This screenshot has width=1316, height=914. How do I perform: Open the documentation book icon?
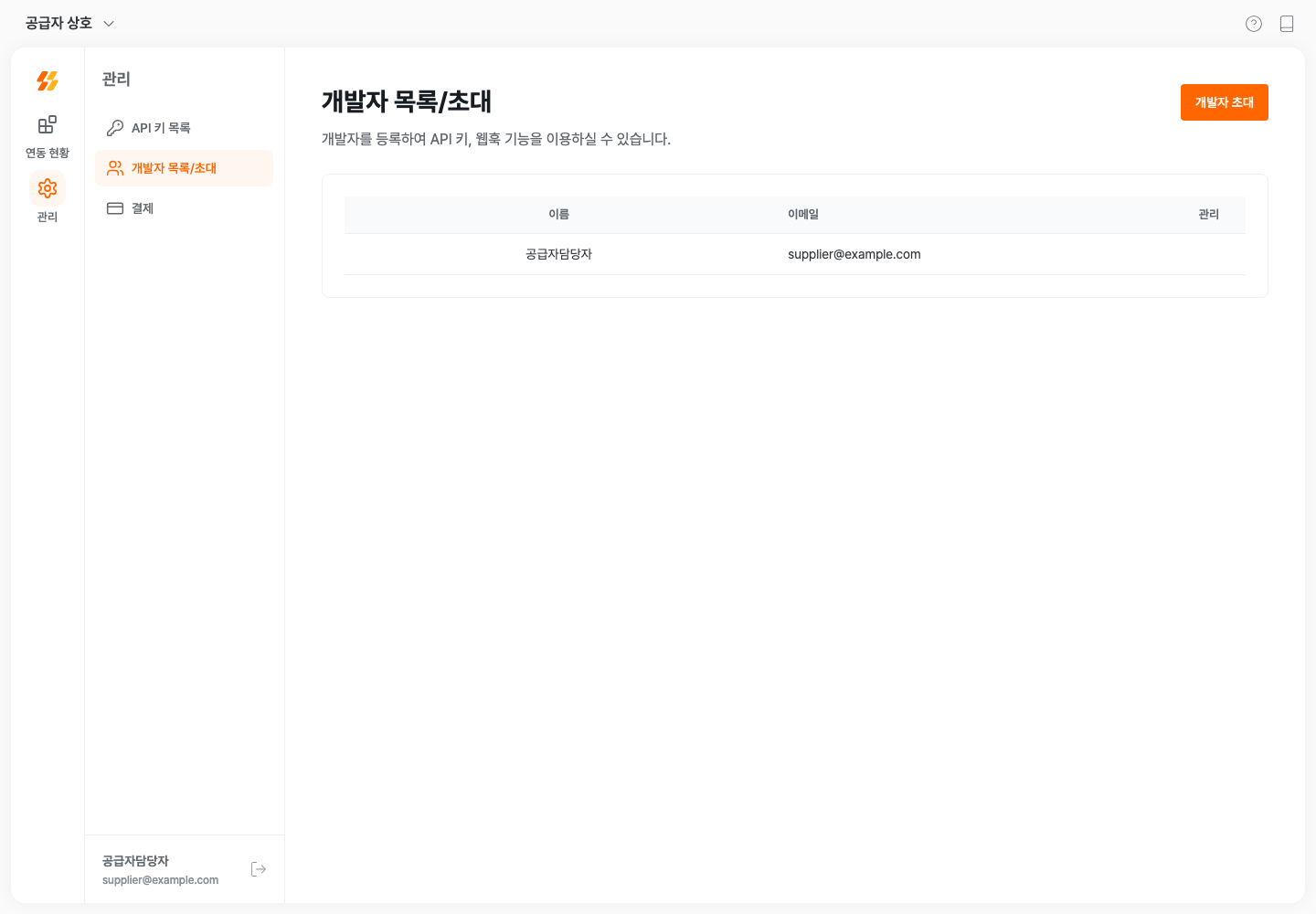1287,24
